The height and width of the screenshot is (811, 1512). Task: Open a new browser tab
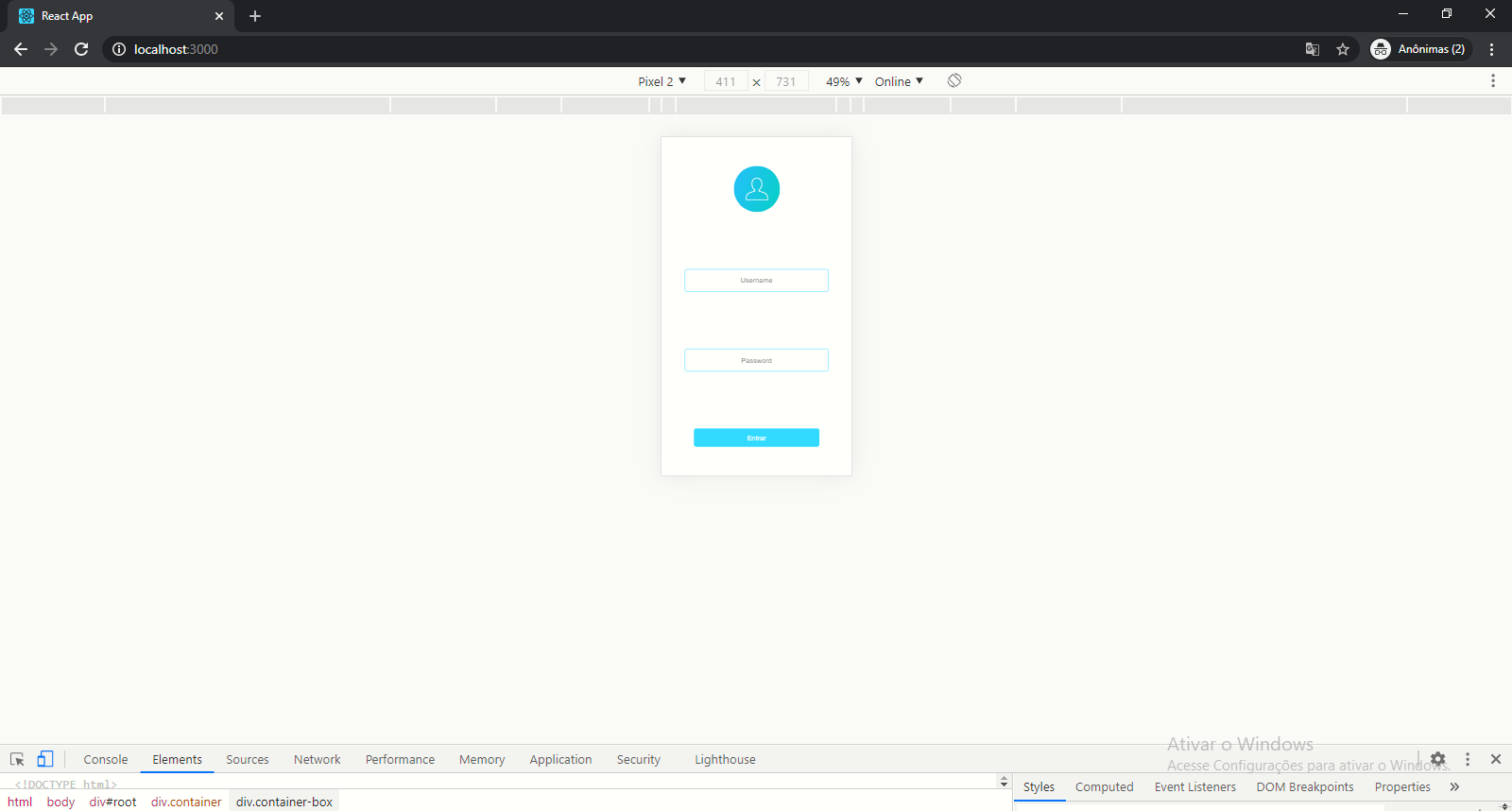[x=255, y=16]
